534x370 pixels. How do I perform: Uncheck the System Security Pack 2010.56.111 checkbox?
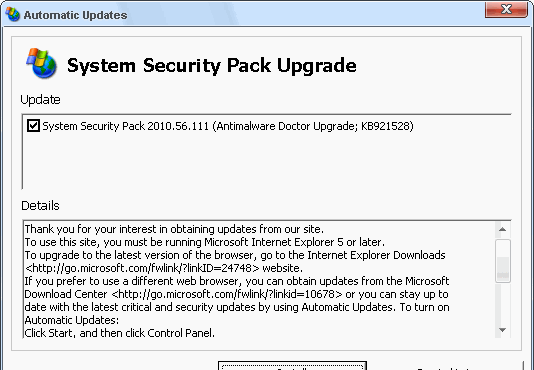[33, 126]
